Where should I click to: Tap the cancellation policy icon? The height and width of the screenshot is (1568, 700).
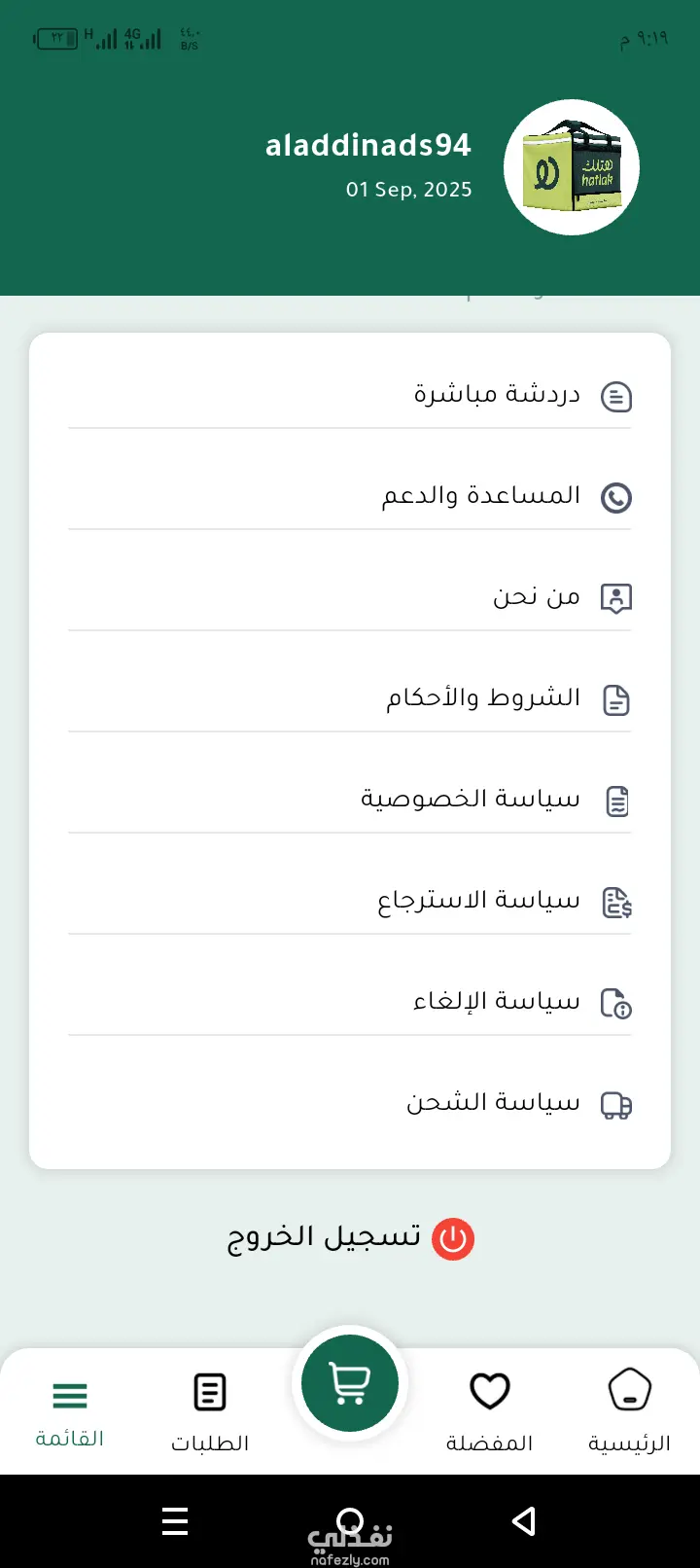click(616, 1003)
